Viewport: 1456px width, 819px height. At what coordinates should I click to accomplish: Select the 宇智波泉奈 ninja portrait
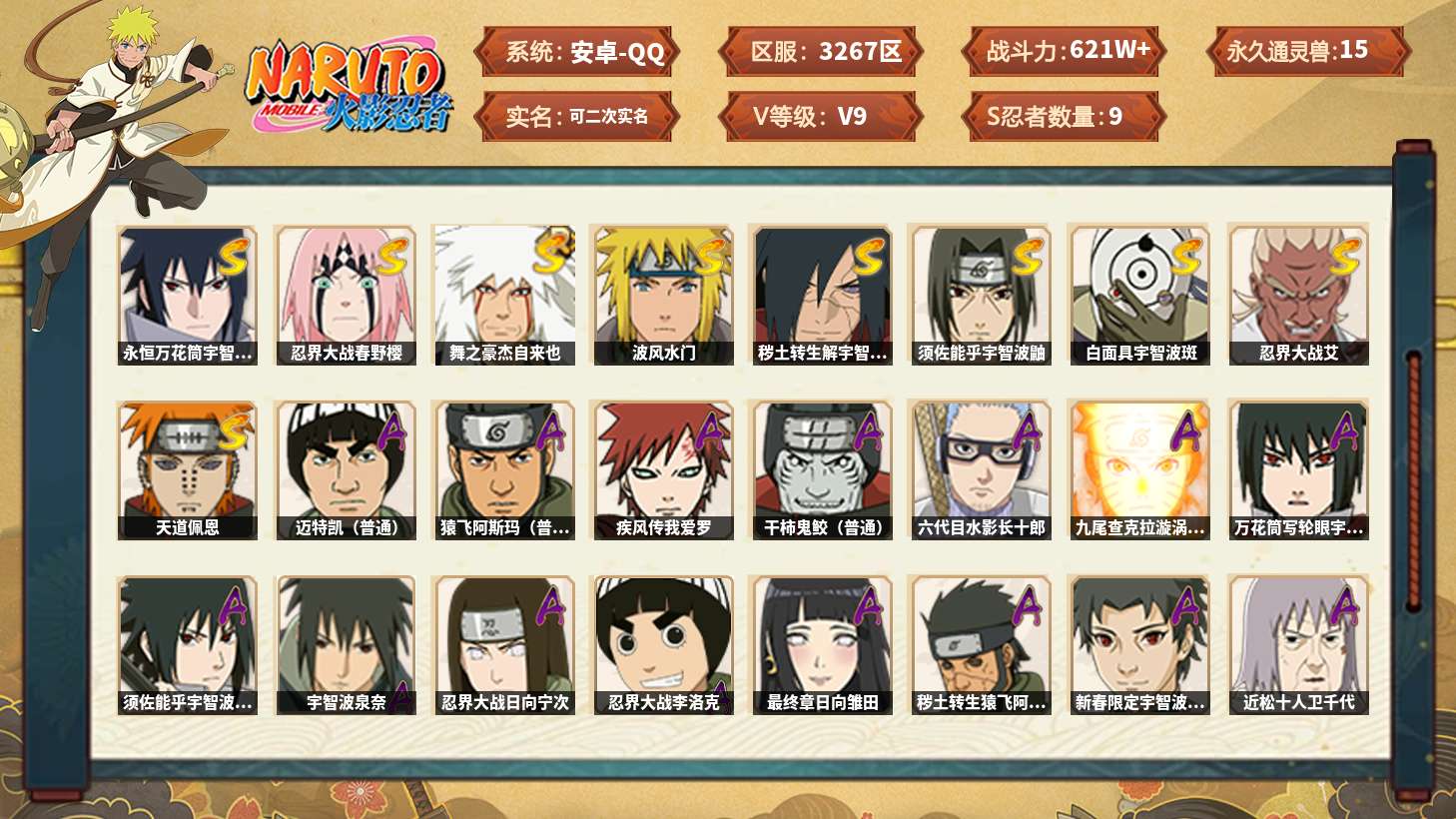coord(346,645)
